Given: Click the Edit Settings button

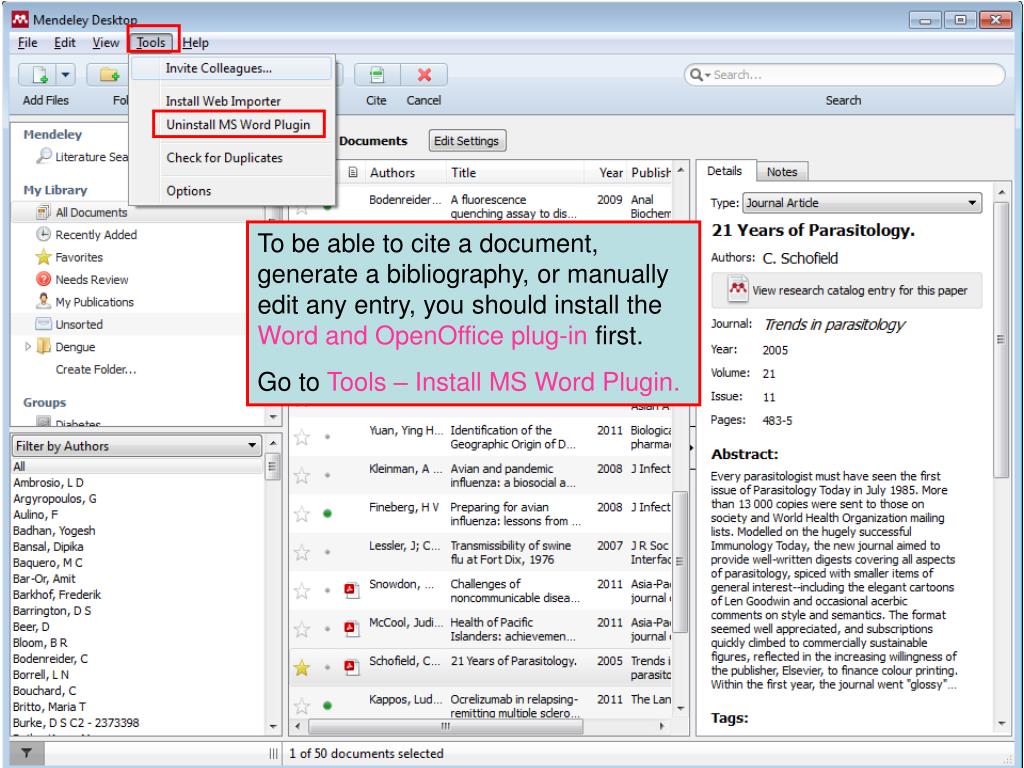Looking at the screenshot, I should click(x=466, y=141).
